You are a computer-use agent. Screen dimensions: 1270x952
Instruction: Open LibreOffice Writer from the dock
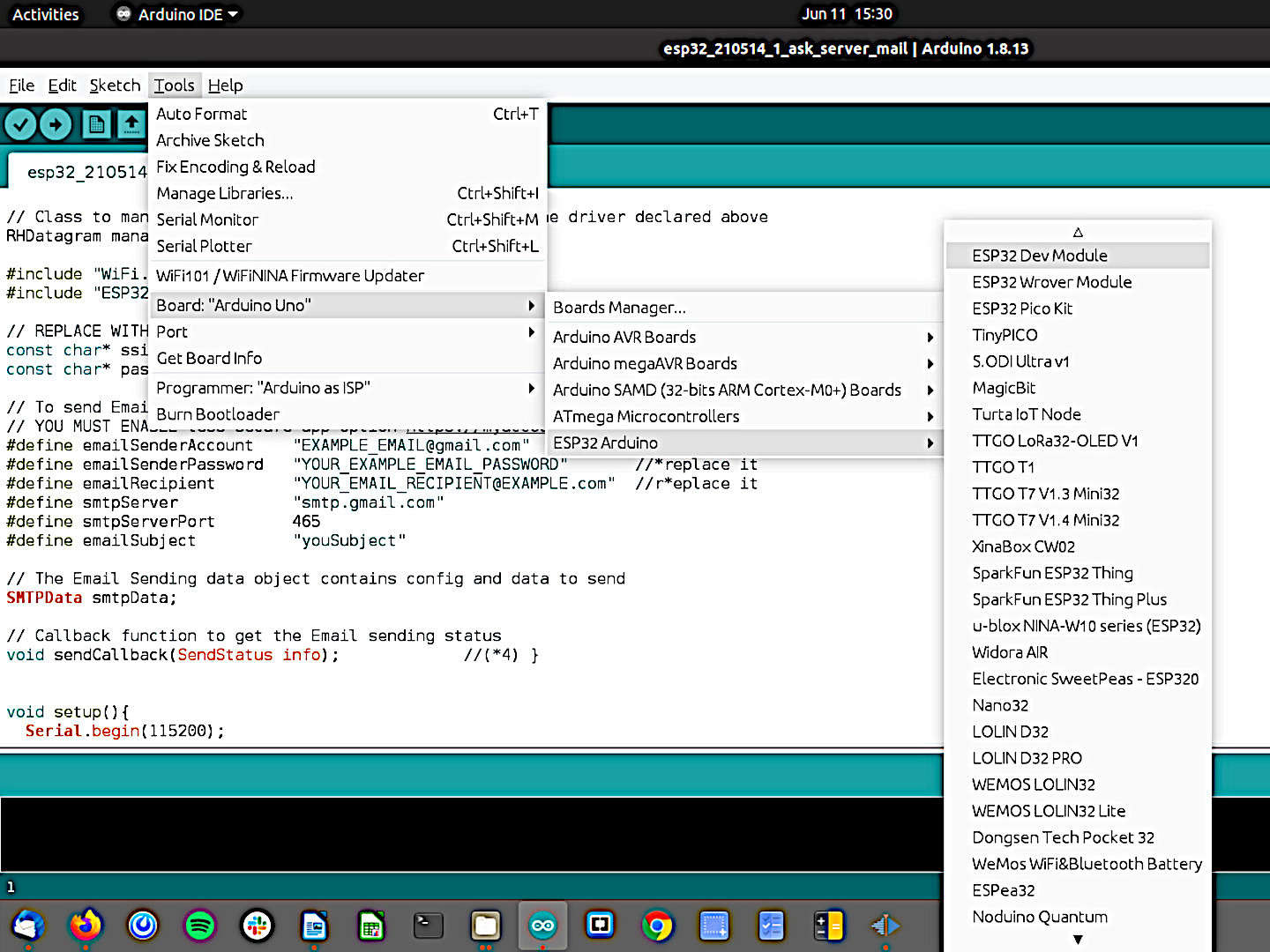pyautogui.click(x=314, y=926)
